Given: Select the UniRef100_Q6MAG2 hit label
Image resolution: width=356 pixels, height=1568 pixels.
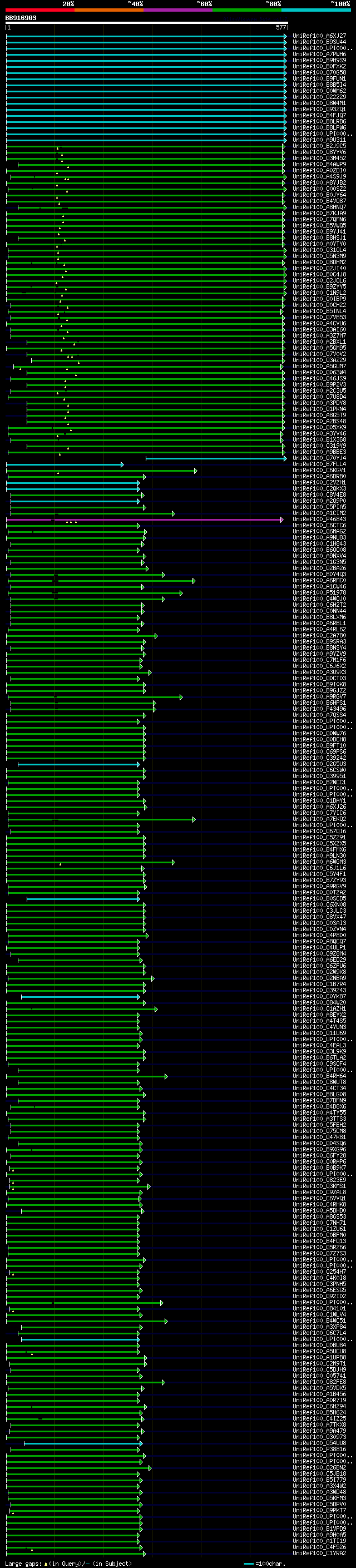Looking at the screenshot, I should click(x=319, y=531).
